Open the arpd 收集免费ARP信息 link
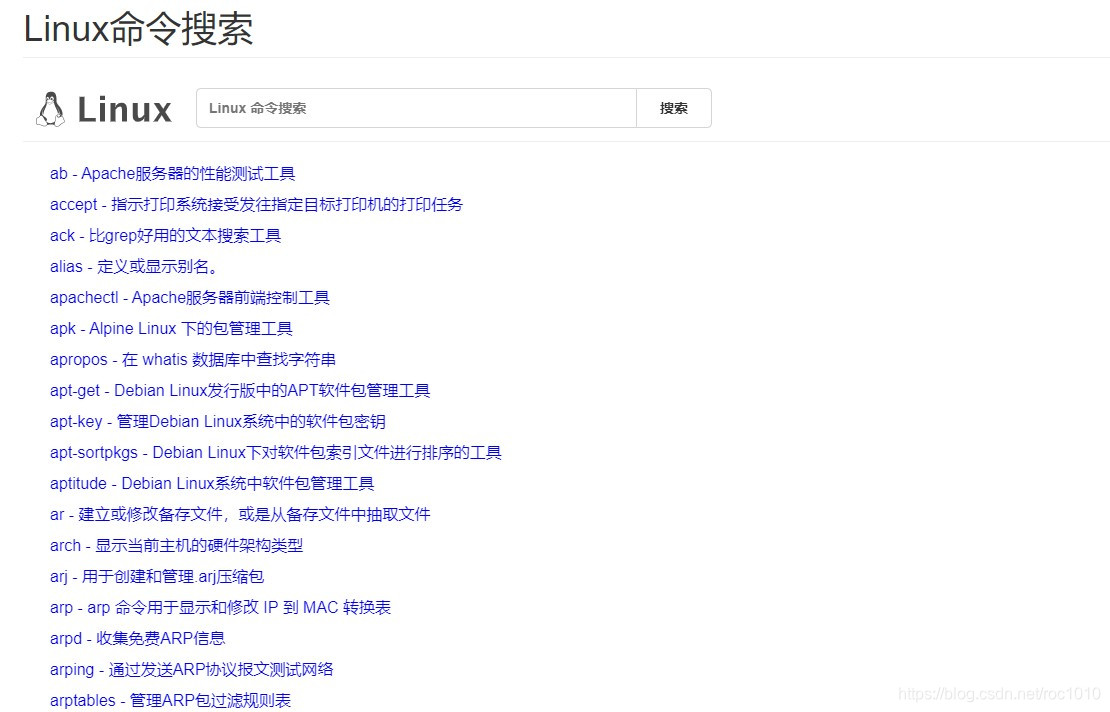 point(137,638)
